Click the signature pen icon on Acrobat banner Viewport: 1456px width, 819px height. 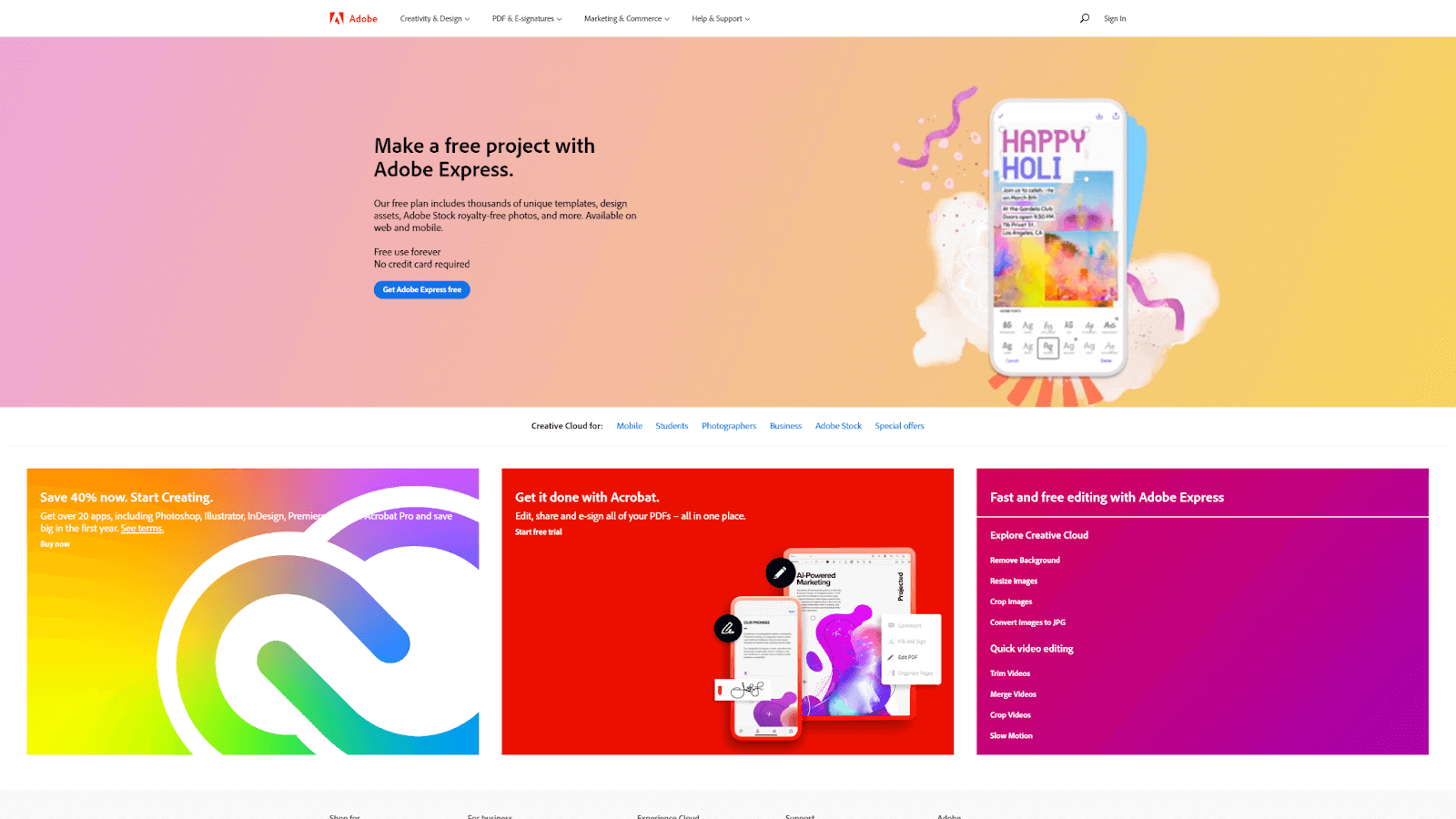pyautogui.click(x=728, y=628)
